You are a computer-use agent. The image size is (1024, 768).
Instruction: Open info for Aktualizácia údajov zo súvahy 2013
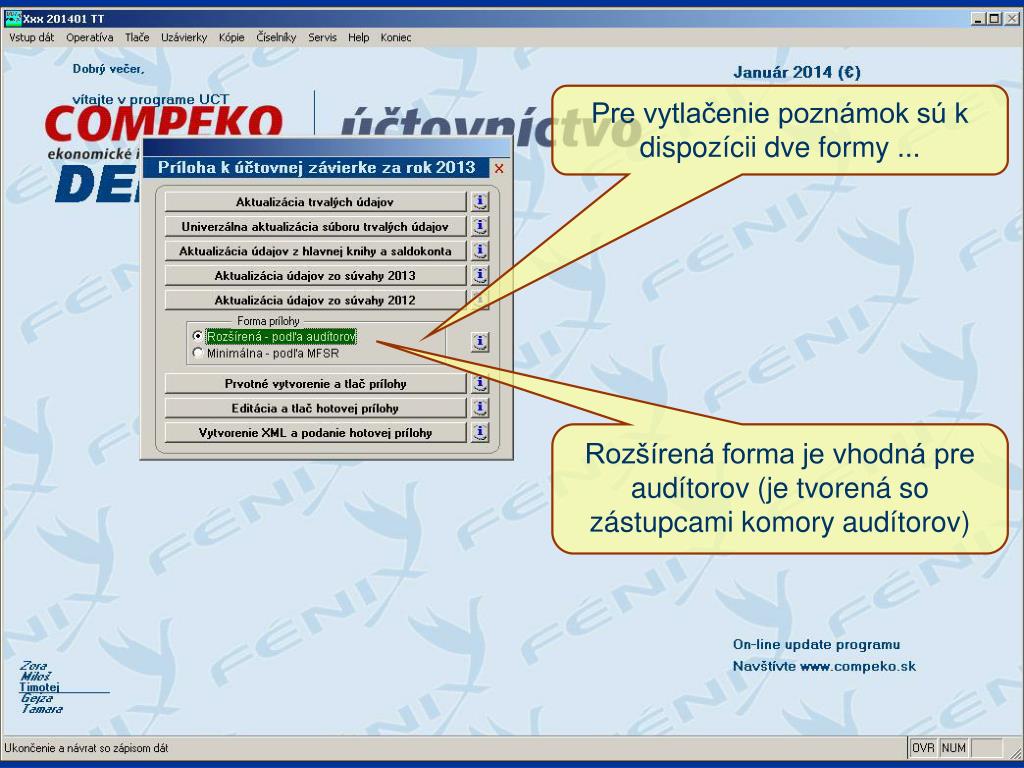480,276
